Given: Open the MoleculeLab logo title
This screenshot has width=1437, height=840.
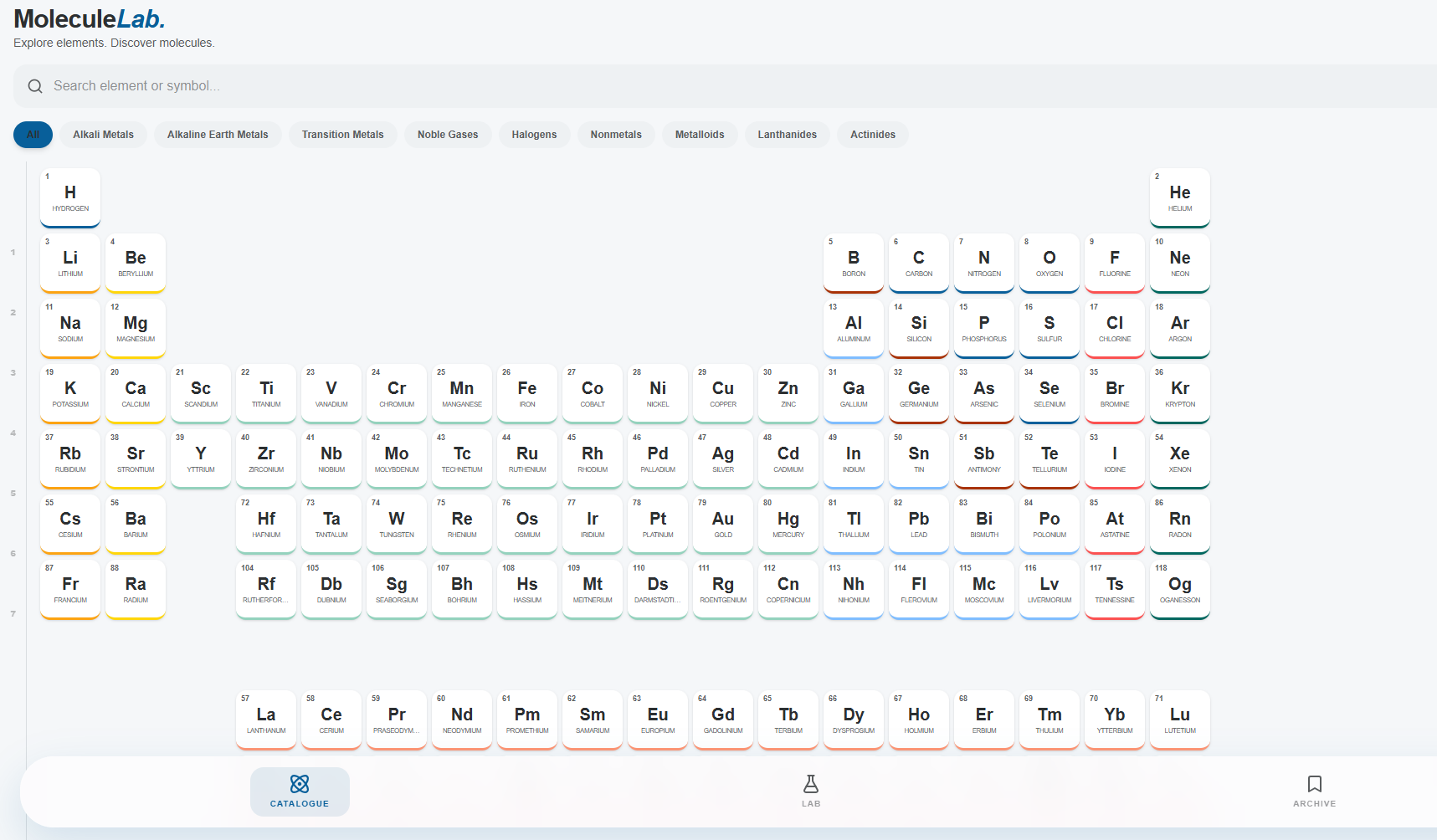Looking at the screenshot, I should (x=90, y=18).
